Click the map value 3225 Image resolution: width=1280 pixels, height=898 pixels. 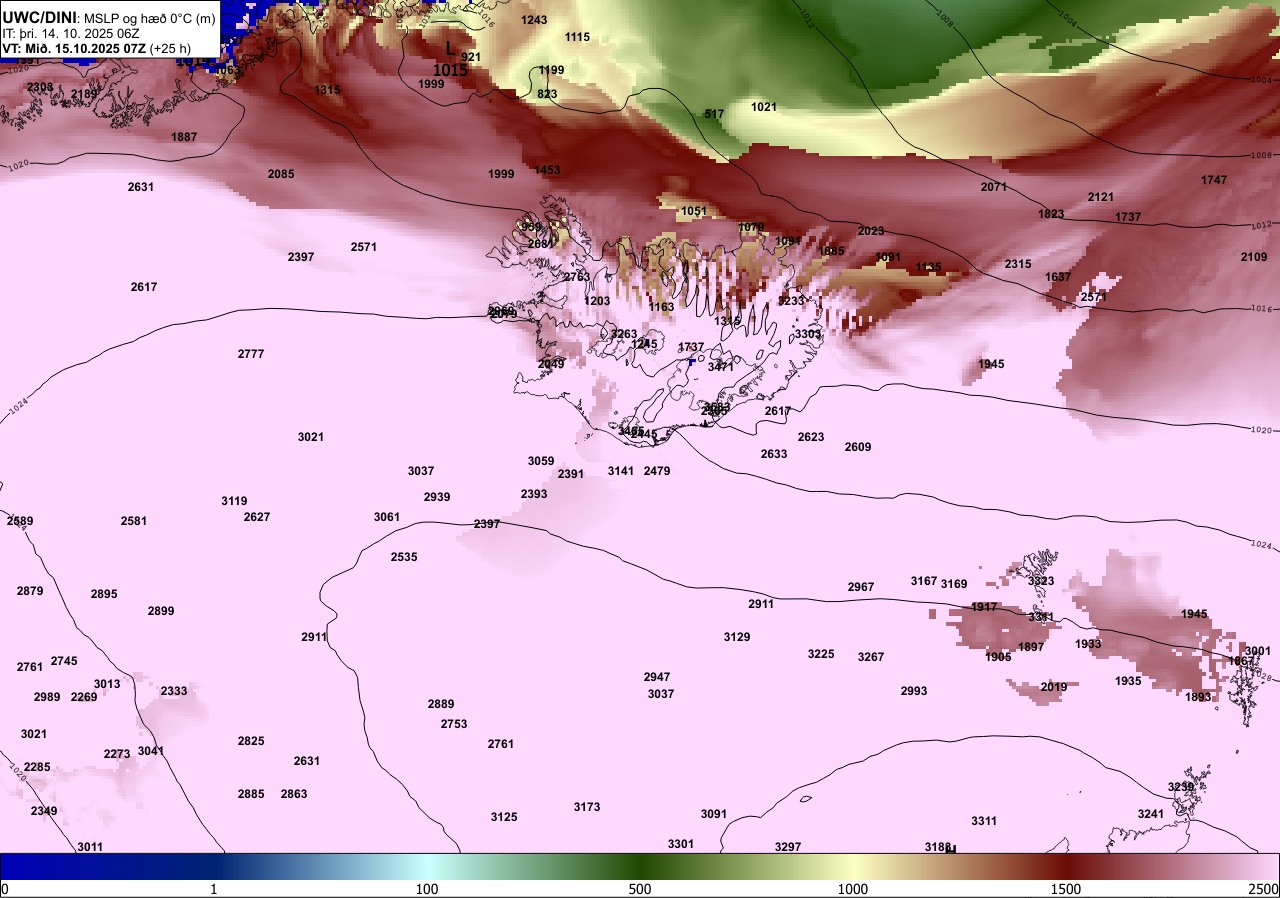(x=821, y=654)
